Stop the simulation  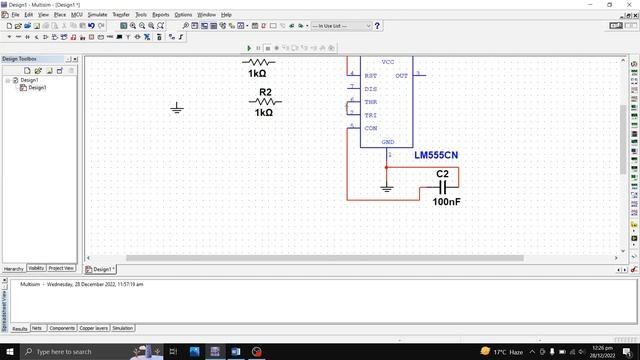pyautogui.click(x=267, y=48)
